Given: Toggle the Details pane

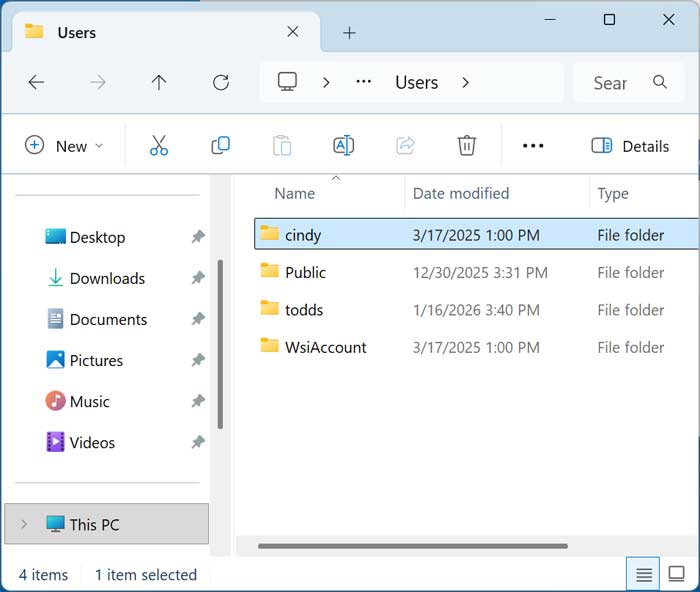Looking at the screenshot, I should point(630,146).
